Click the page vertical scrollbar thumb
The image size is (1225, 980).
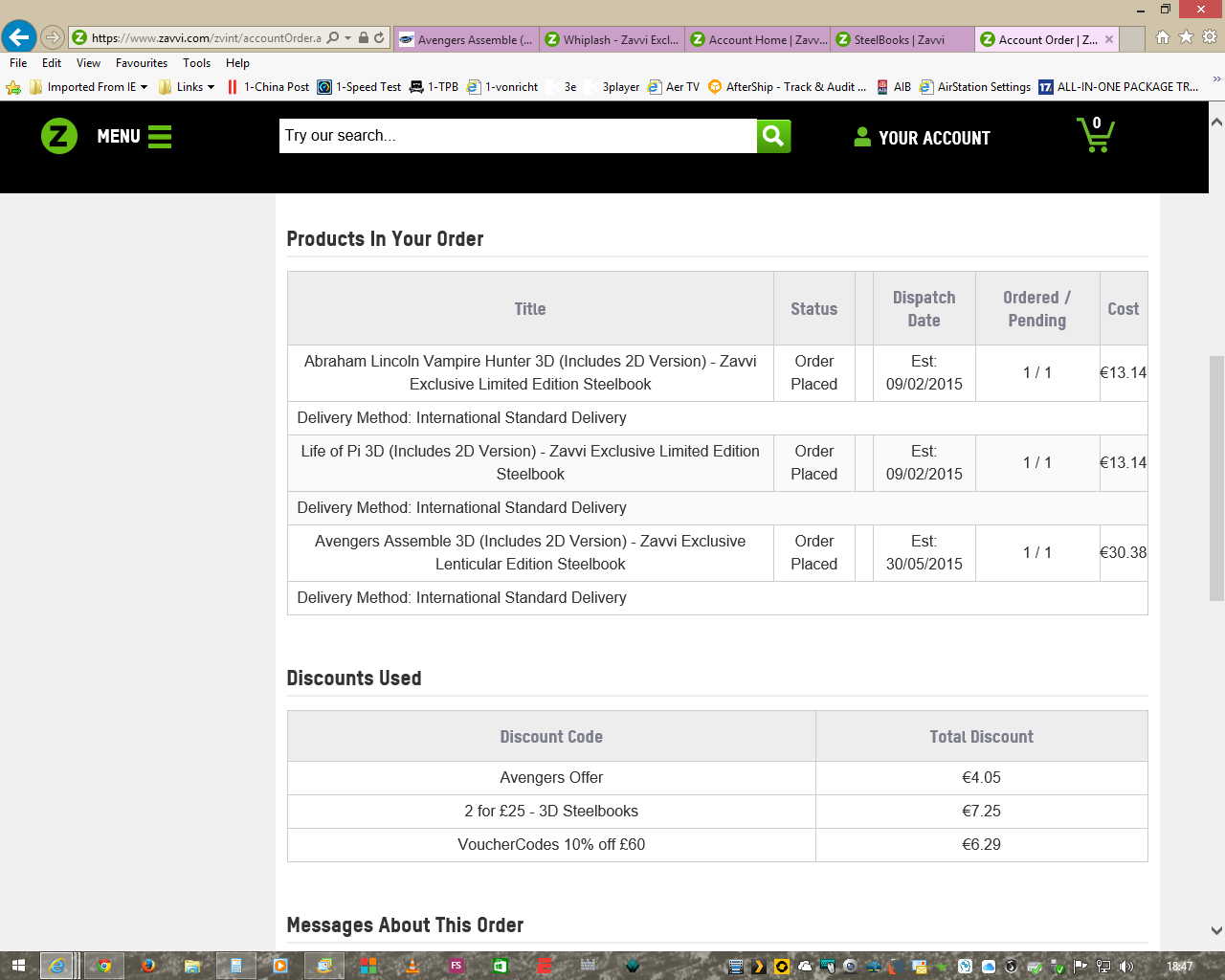coord(1216,479)
